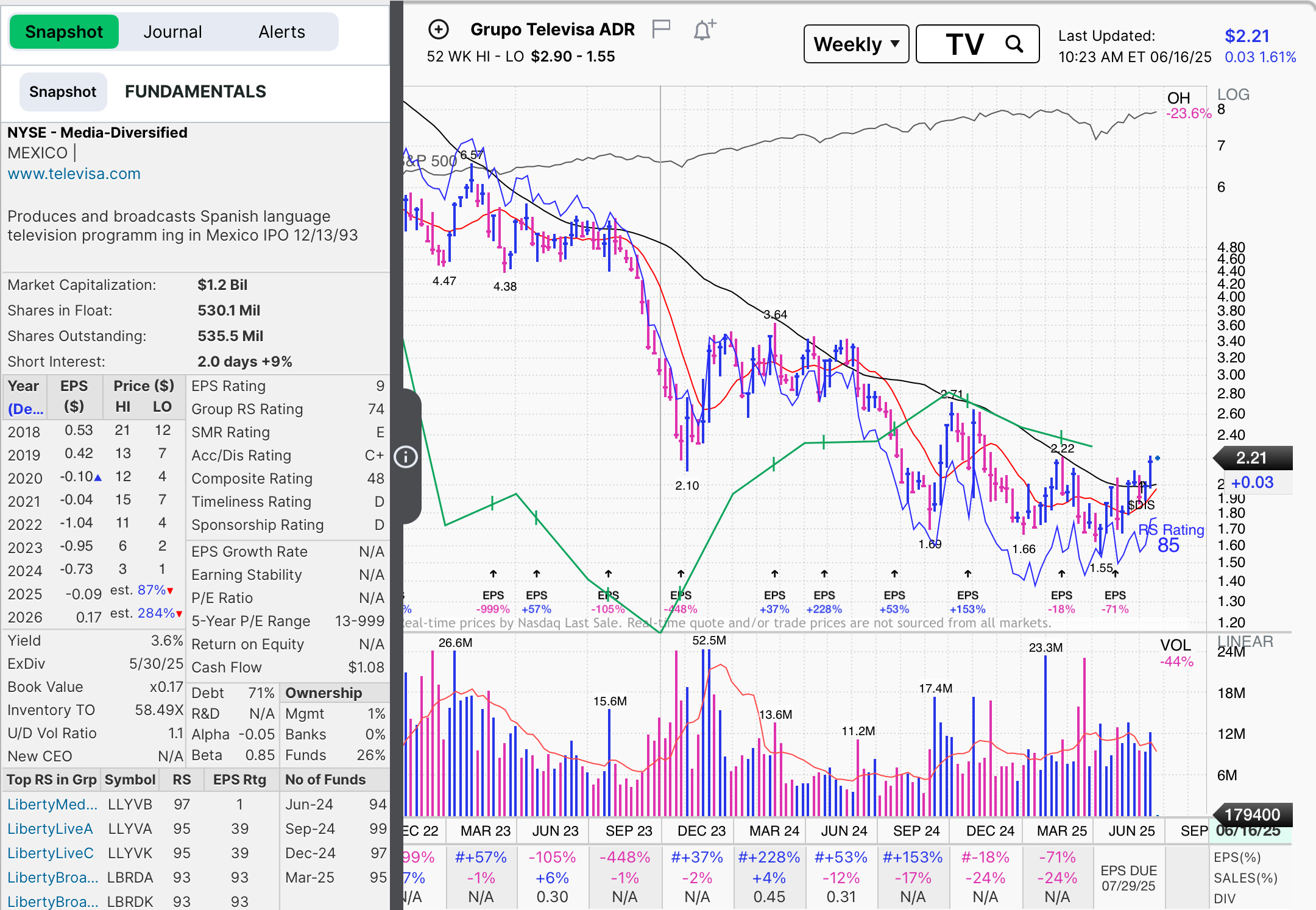Click the EPS +57% chart marker
This screenshot has width=1316, height=910.
coord(536,602)
